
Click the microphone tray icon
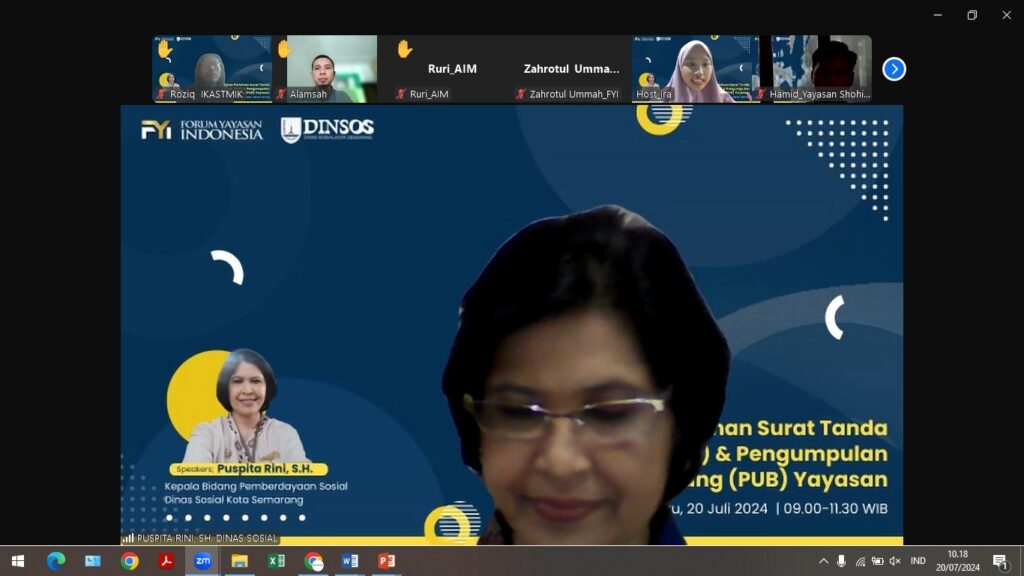pos(841,561)
